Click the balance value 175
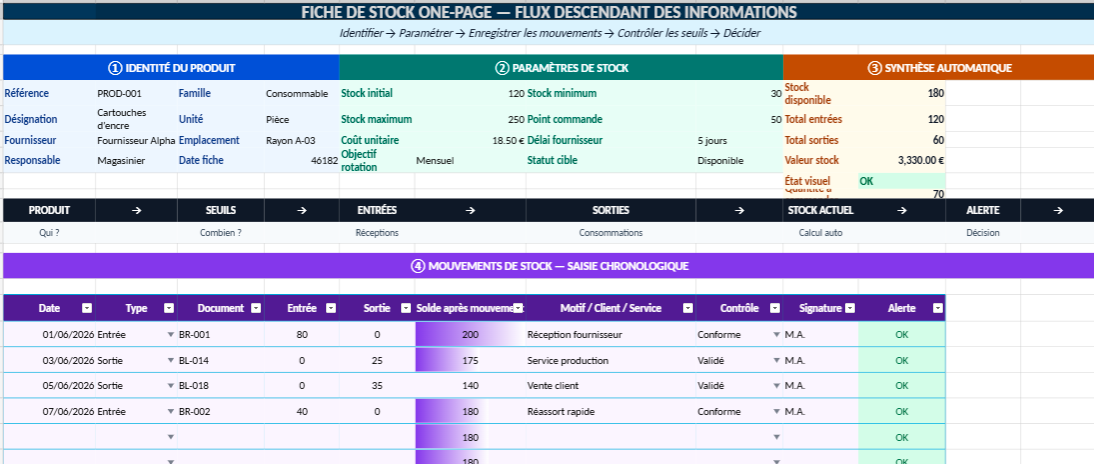This screenshot has width=1094, height=464. pos(470,361)
